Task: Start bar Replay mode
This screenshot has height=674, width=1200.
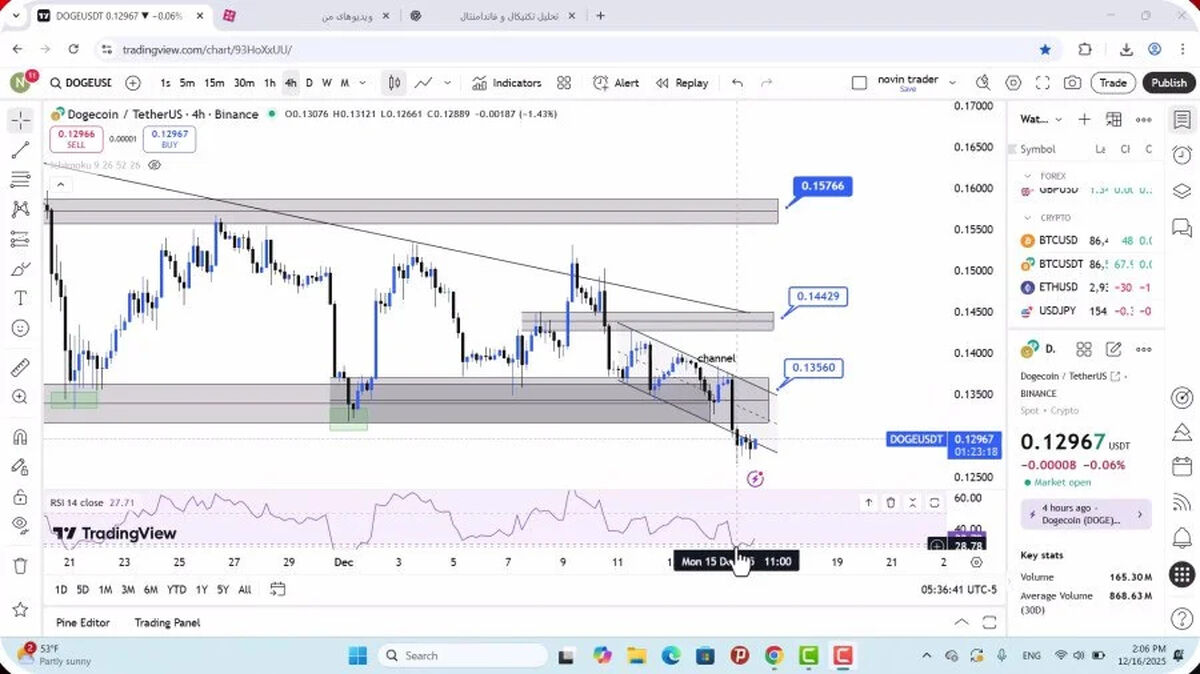Action: (x=682, y=83)
